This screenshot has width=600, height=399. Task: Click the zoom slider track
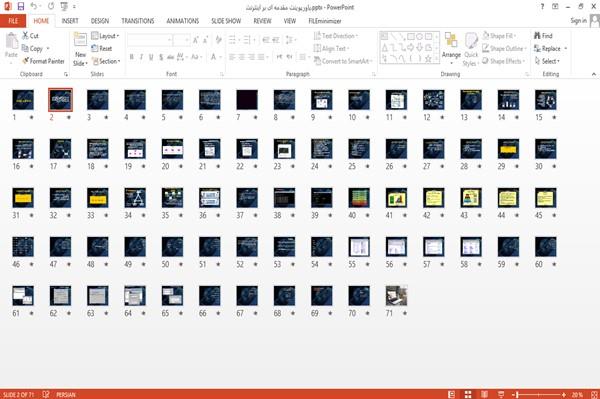[x=540, y=394]
